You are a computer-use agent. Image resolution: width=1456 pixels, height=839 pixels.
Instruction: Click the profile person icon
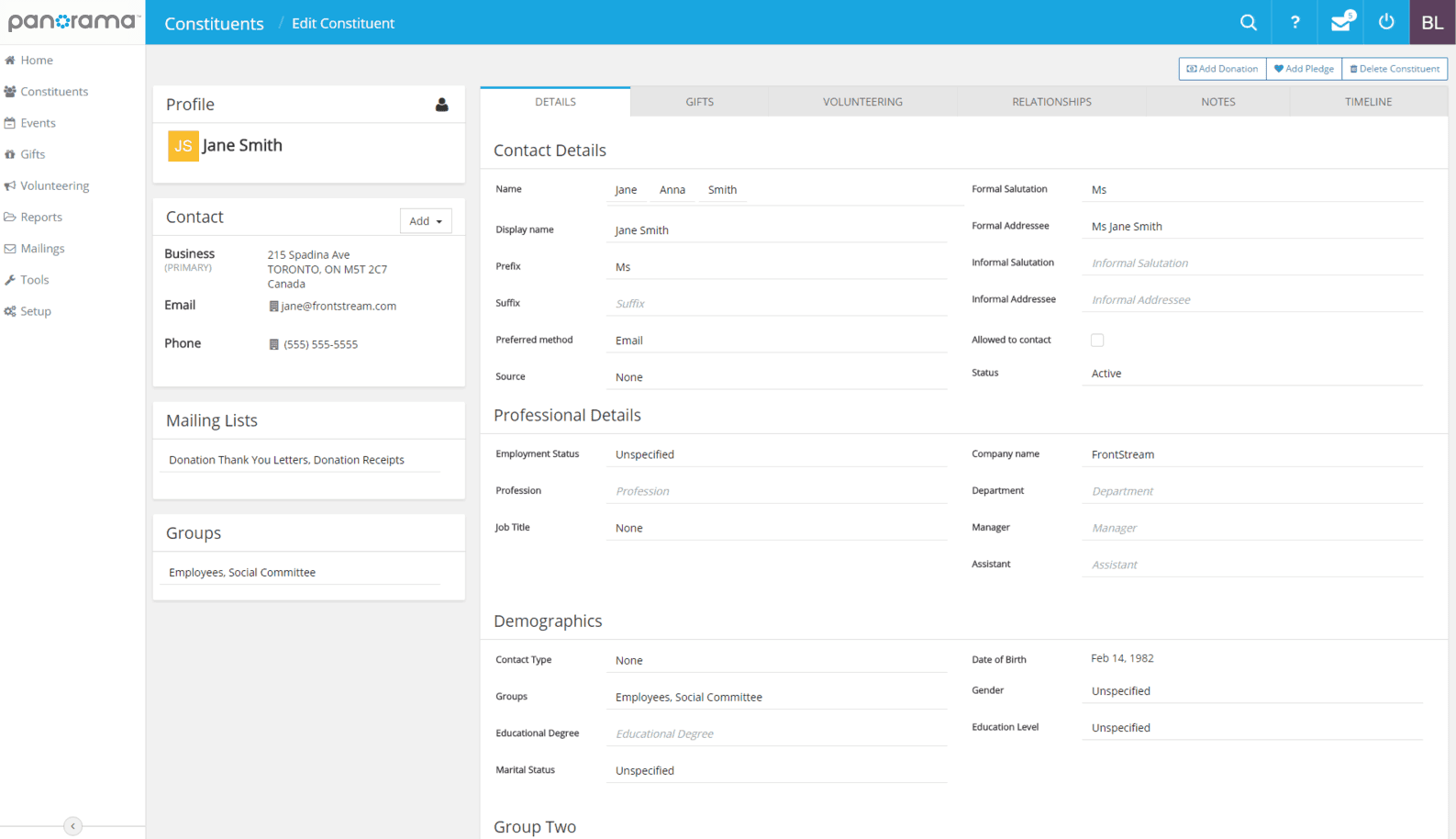tap(441, 105)
